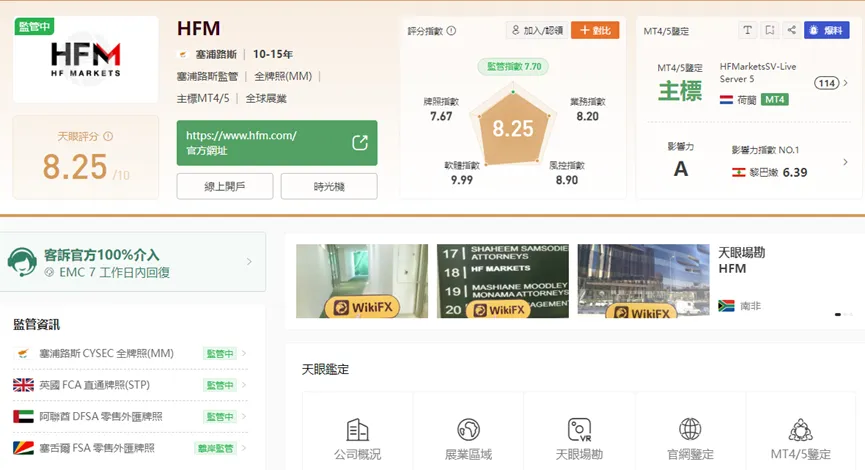The image size is (865, 470).
Task: Click the text size T icon
Action: [747, 30]
